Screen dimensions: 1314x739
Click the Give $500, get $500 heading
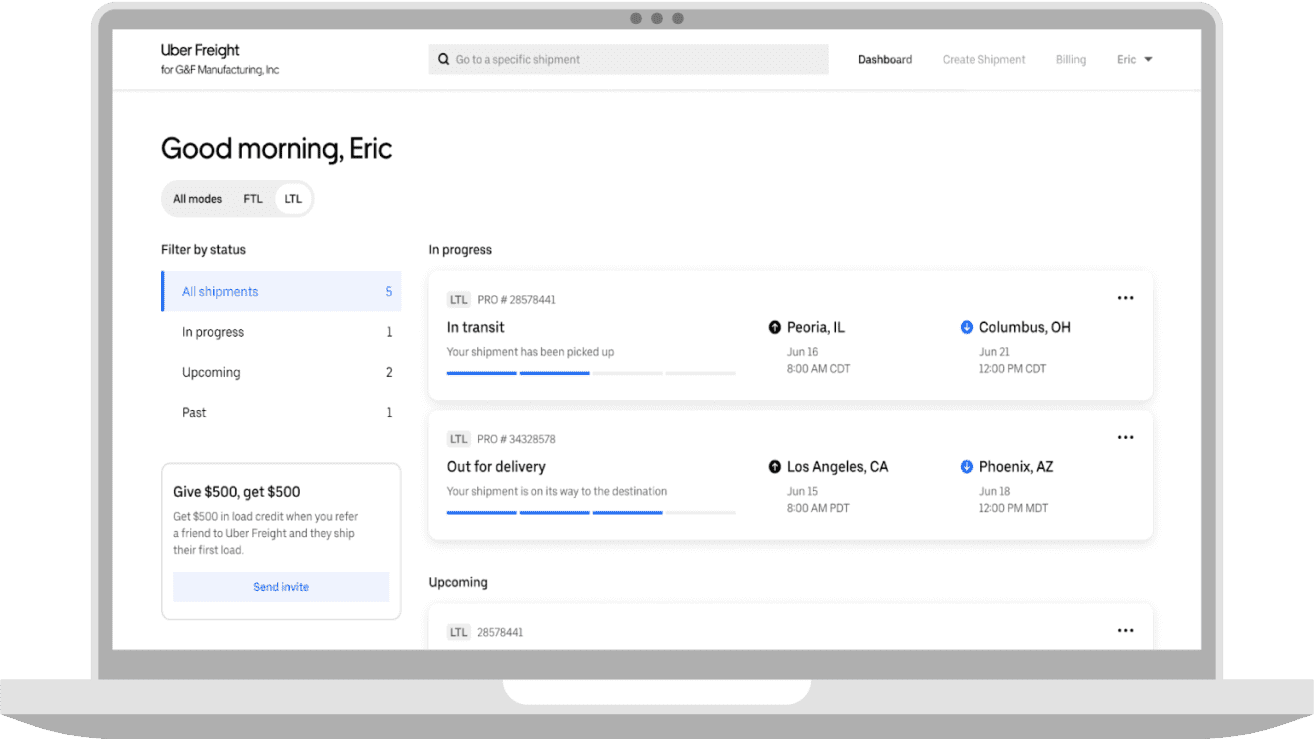point(237,492)
